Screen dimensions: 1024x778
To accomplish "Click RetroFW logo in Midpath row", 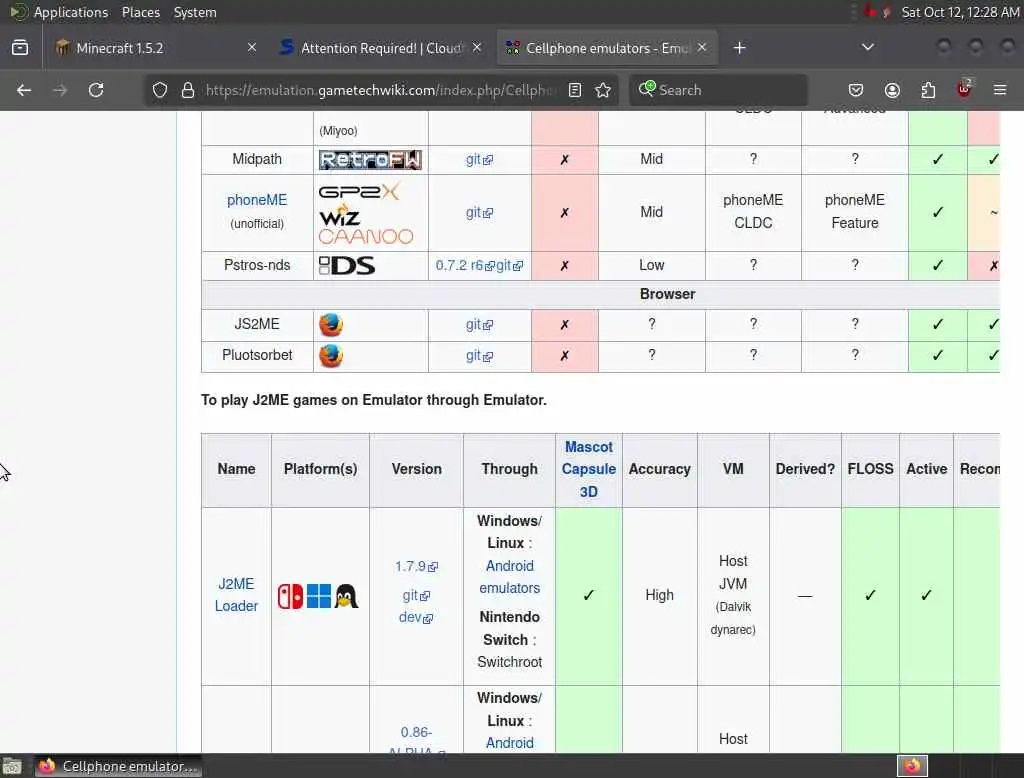I will pos(370,159).
